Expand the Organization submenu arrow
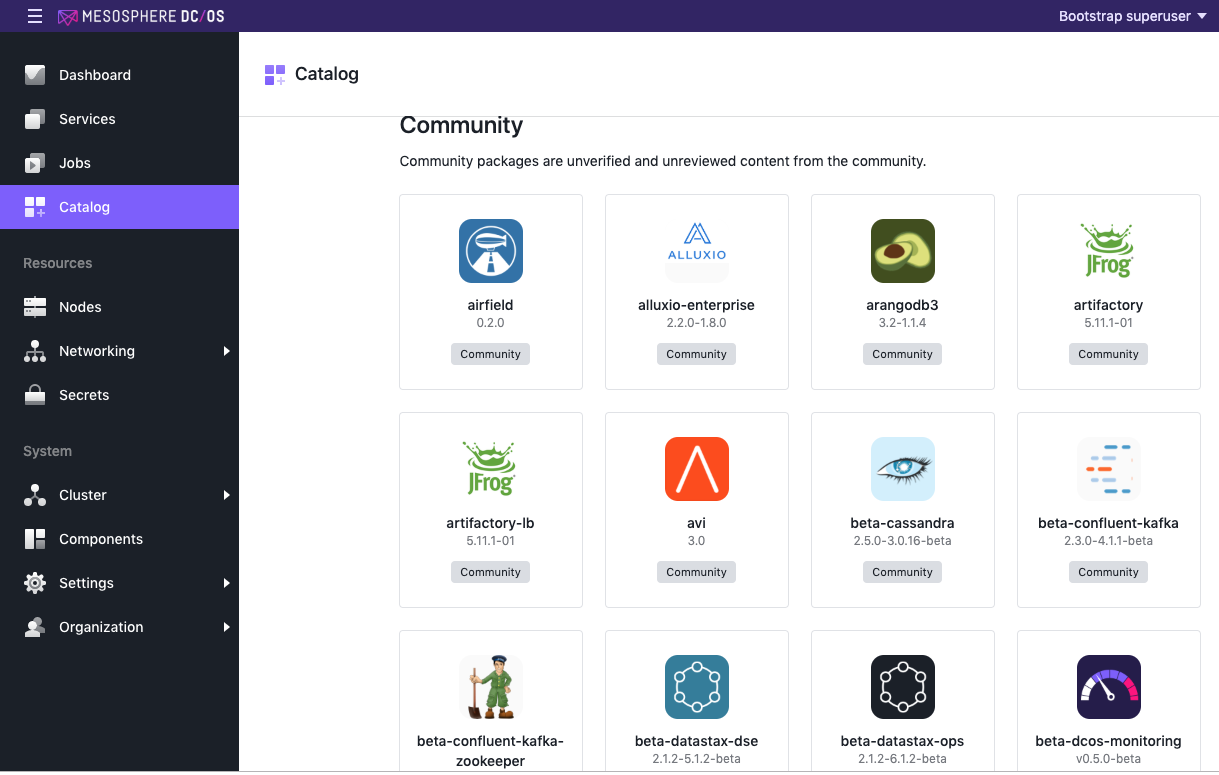The height and width of the screenshot is (775, 1219). coord(227,627)
